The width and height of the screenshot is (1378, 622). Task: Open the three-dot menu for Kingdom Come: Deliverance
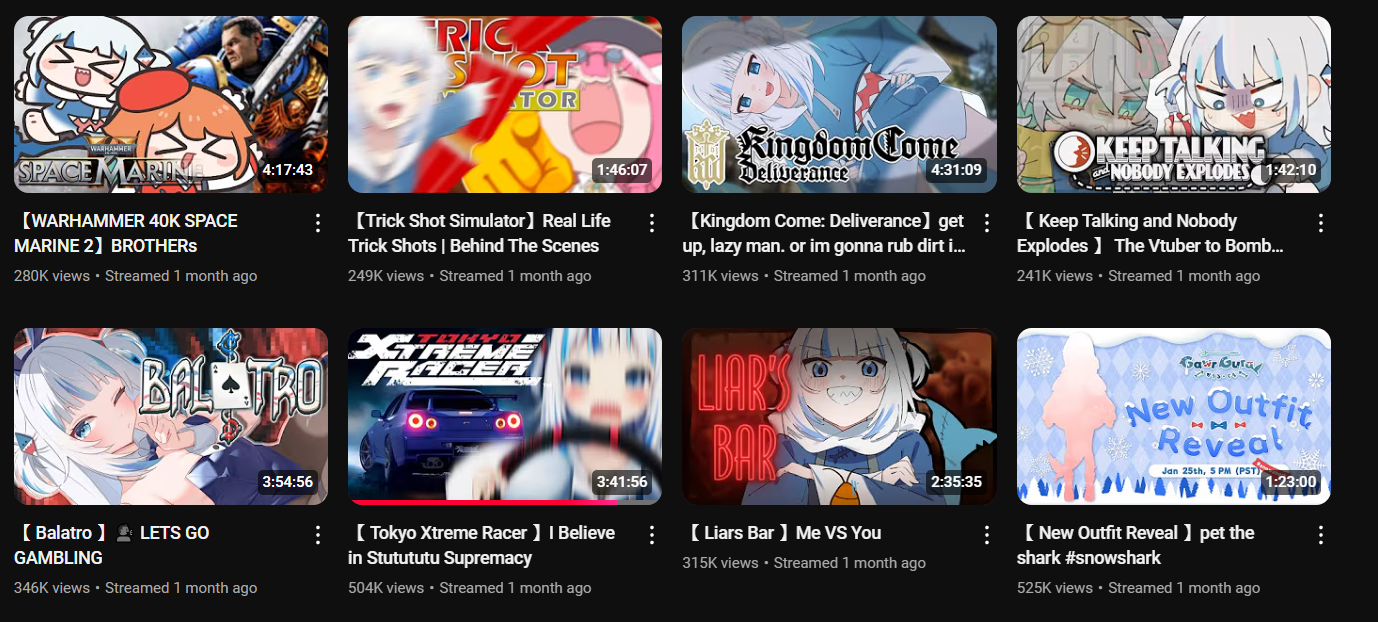point(986,222)
